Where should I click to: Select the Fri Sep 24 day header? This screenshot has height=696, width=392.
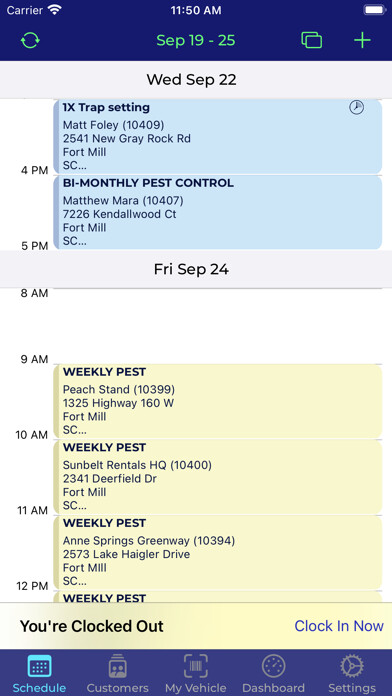coord(196,269)
